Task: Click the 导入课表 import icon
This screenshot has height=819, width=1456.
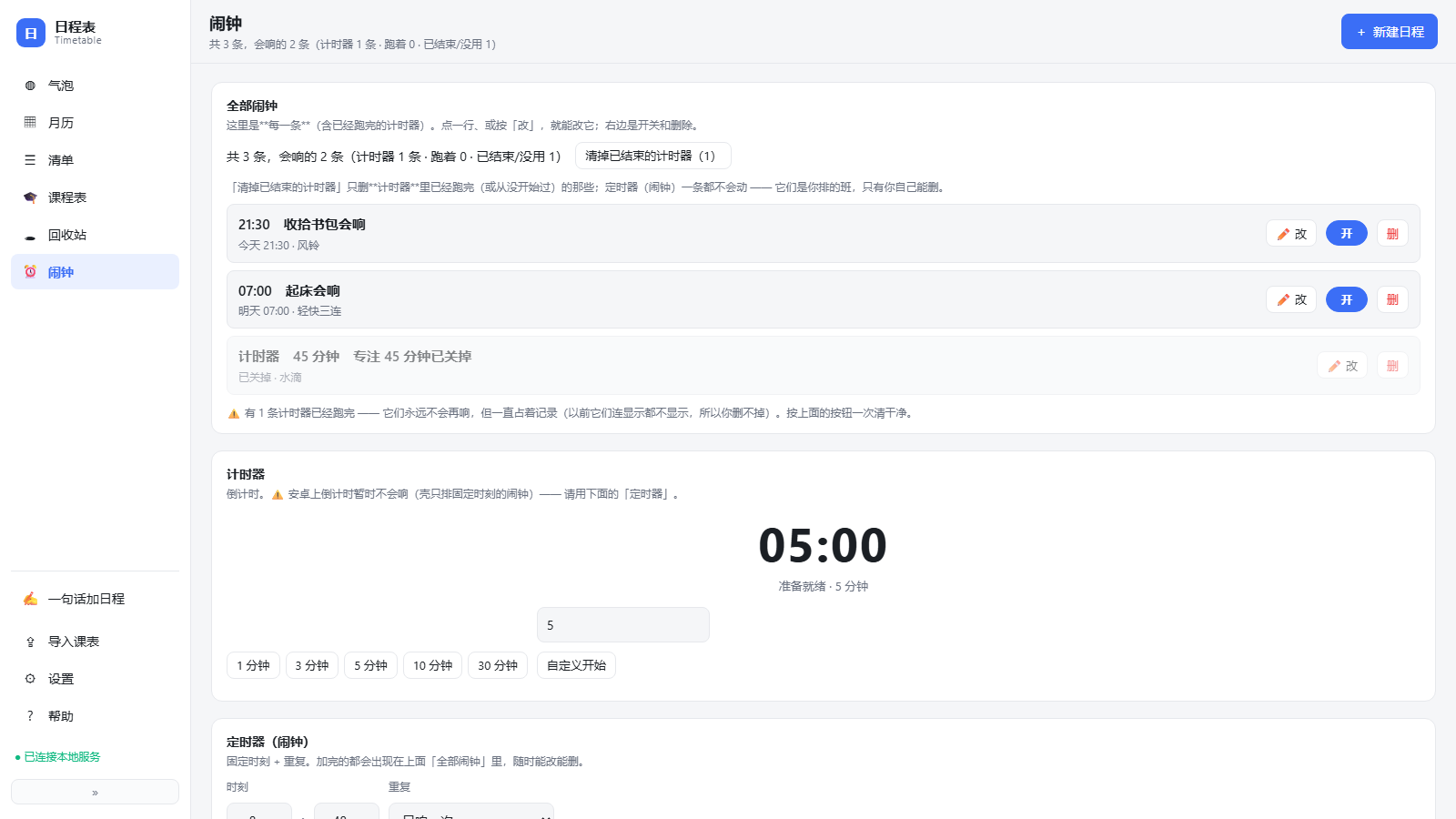Action: click(30, 642)
